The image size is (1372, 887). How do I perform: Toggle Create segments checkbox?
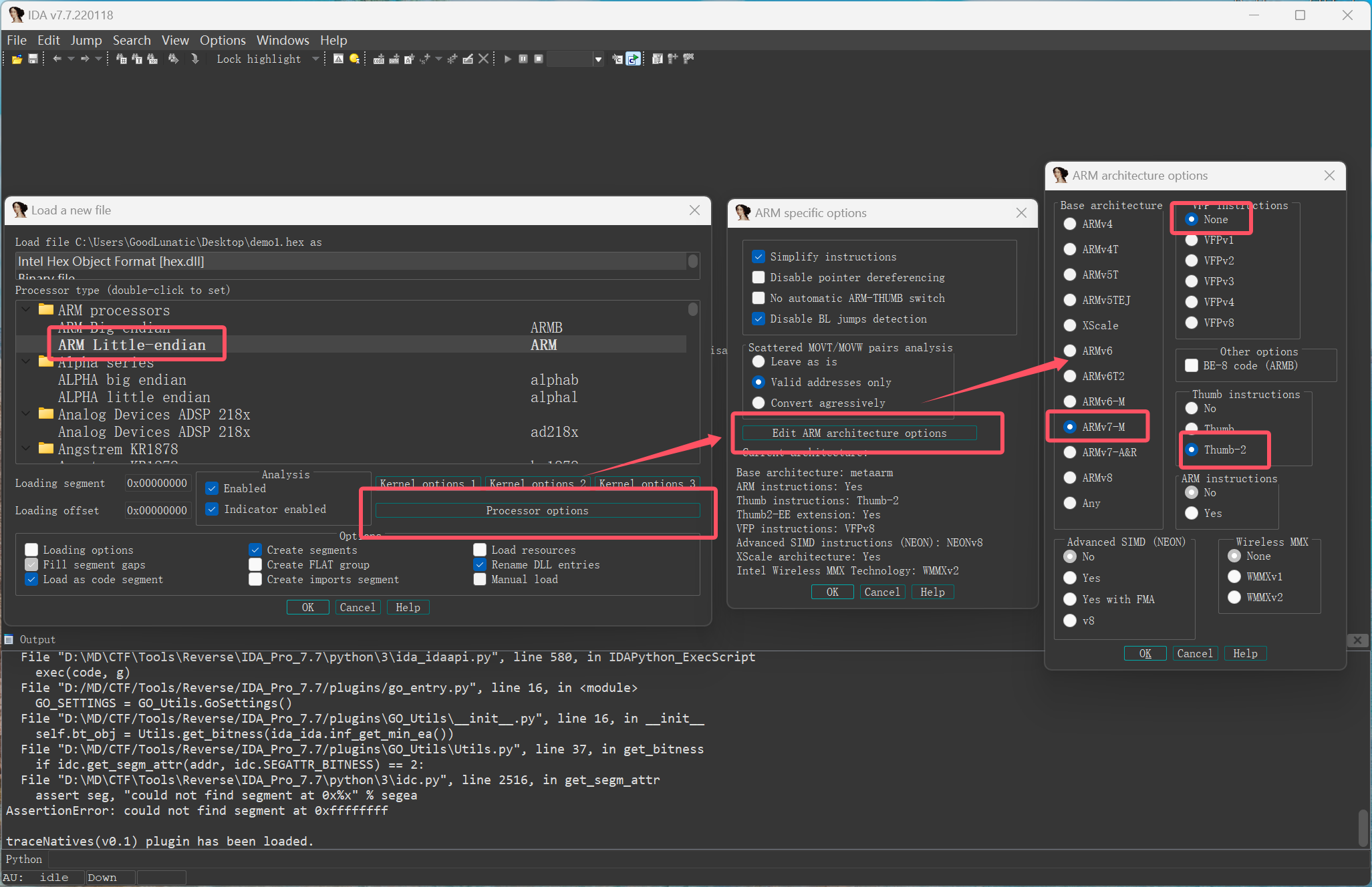point(255,550)
